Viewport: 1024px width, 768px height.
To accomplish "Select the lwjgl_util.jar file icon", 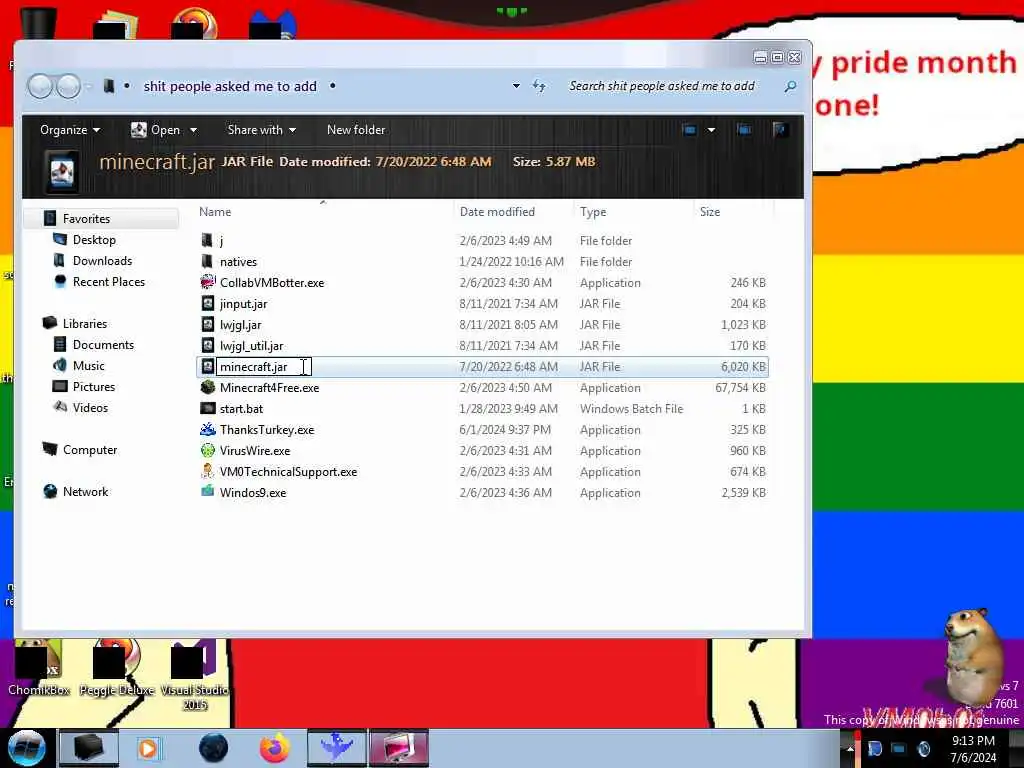I will 208,345.
